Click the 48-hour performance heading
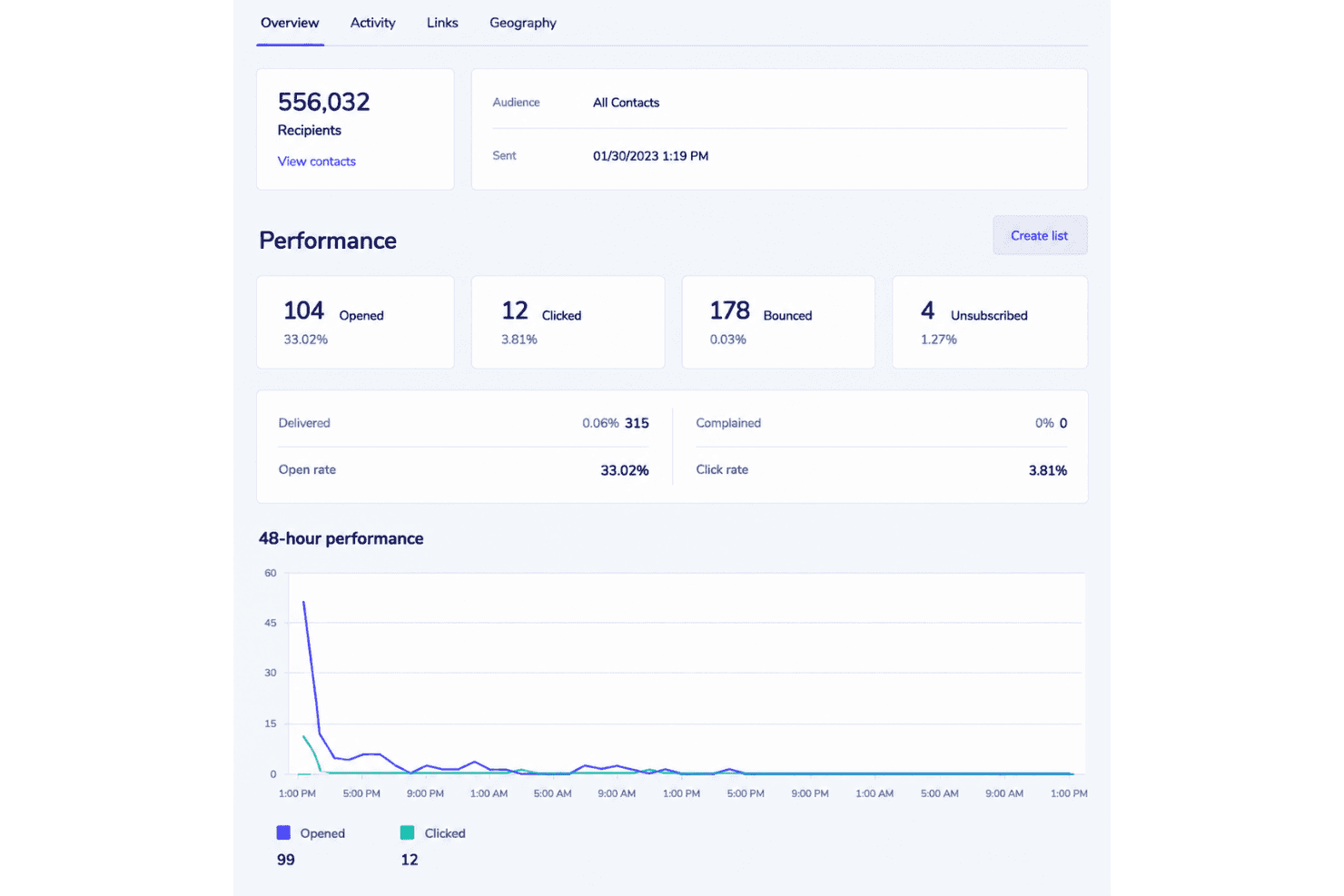 [341, 538]
